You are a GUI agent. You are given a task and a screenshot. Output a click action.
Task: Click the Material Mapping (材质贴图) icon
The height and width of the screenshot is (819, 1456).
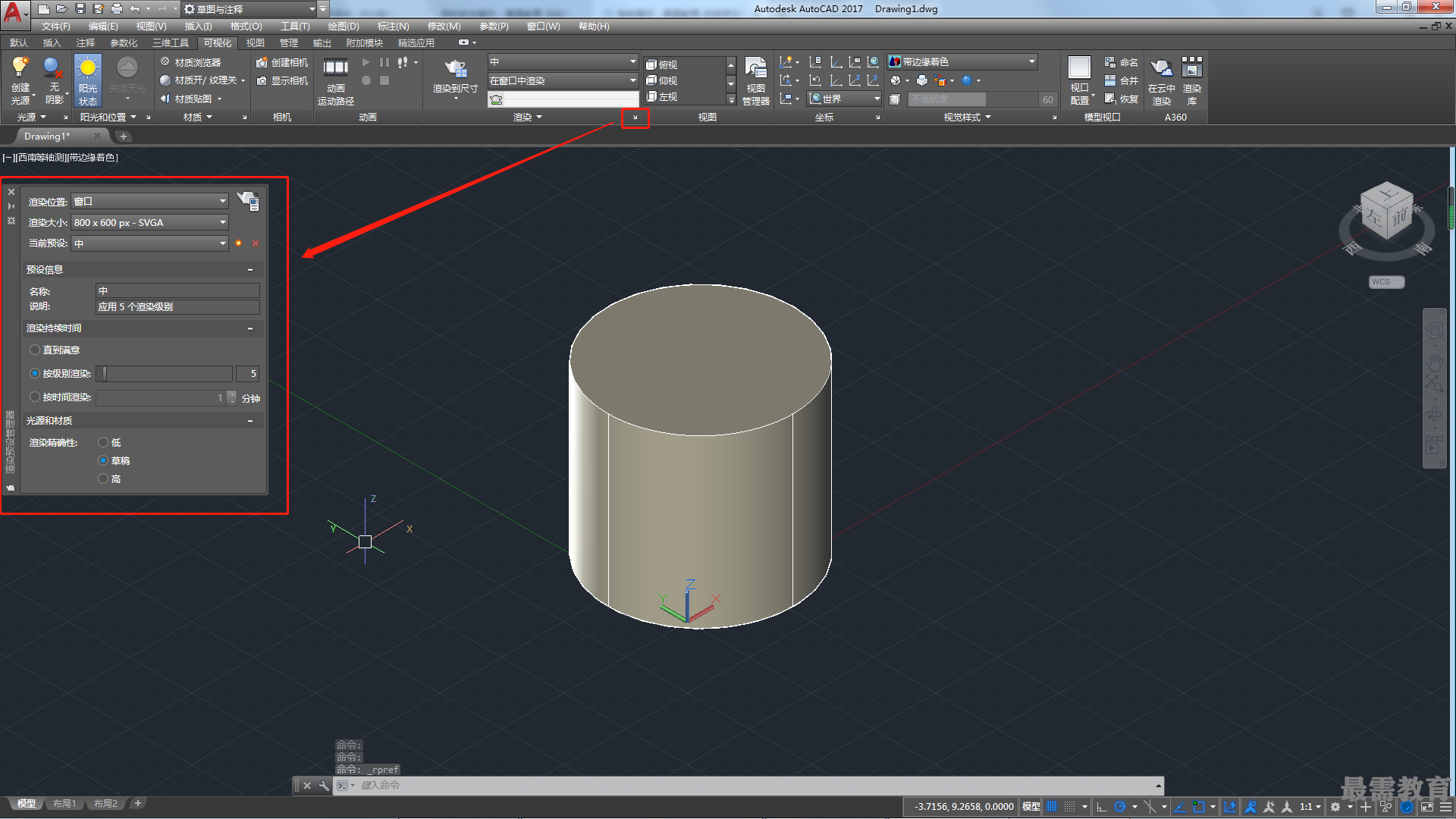pos(165,99)
